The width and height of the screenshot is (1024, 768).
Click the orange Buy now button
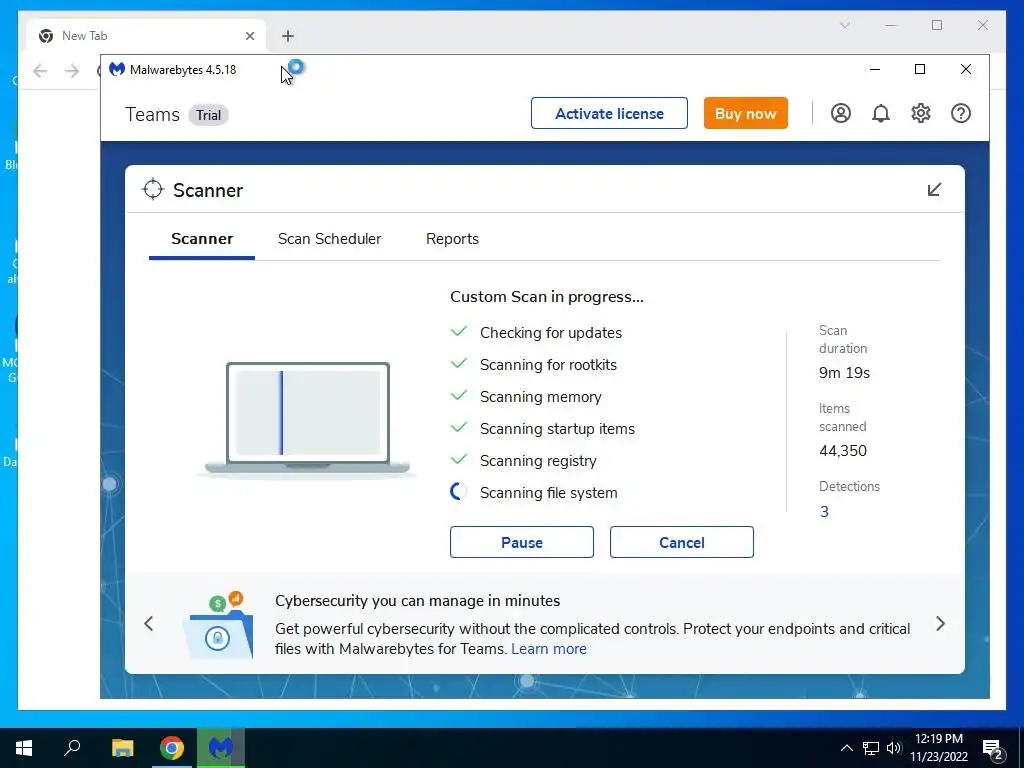(x=746, y=113)
